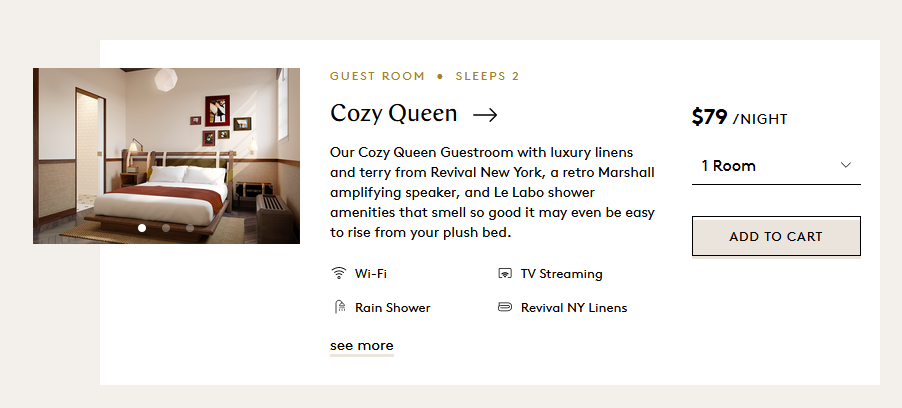Click the TV Streaming icon
The width and height of the screenshot is (902, 408).
[x=505, y=273]
